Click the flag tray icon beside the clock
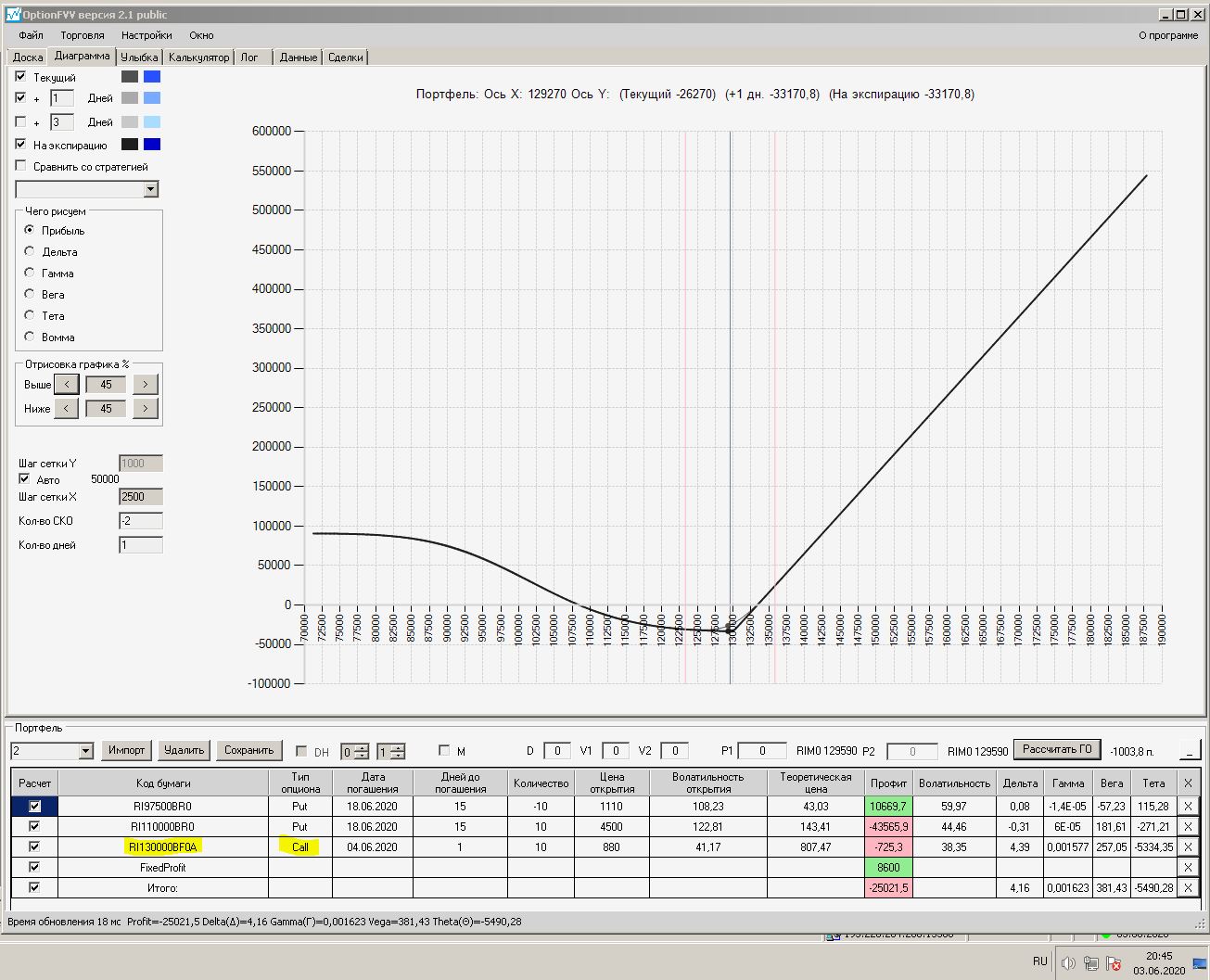 click(1114, 963)
